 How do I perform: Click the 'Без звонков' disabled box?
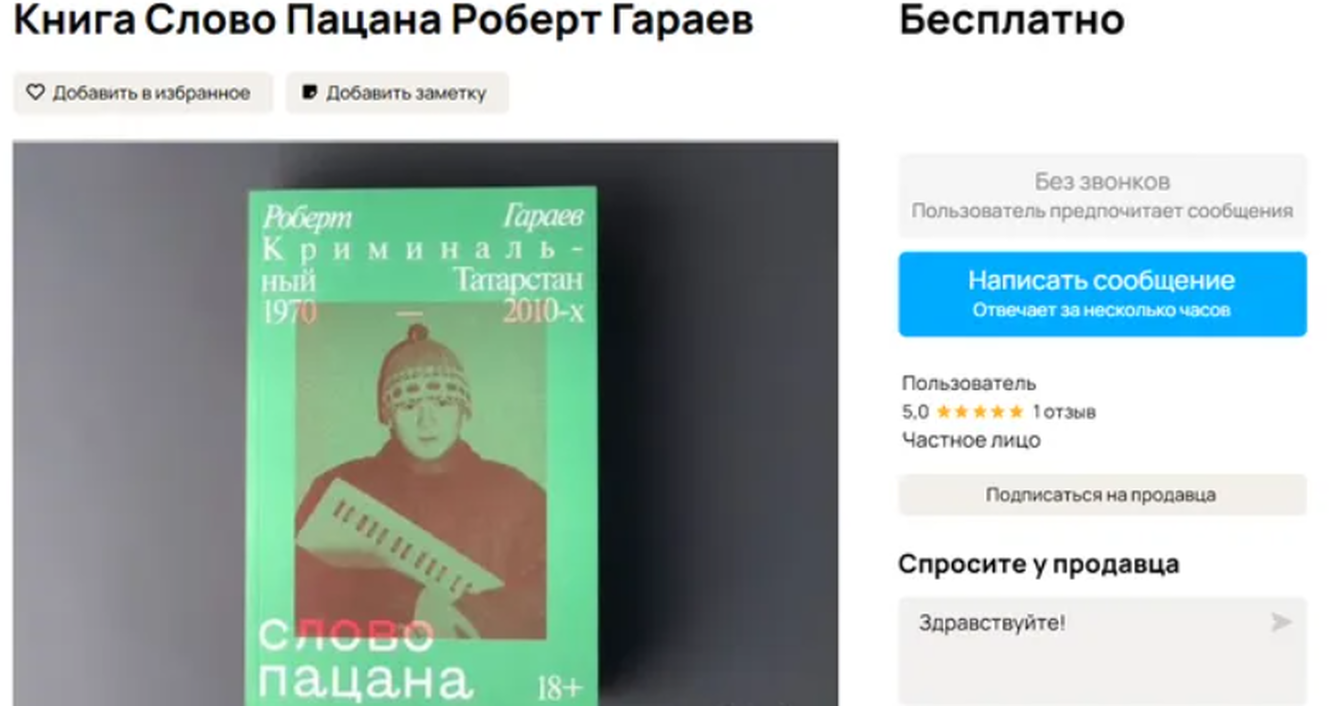tap(1102, 196)
